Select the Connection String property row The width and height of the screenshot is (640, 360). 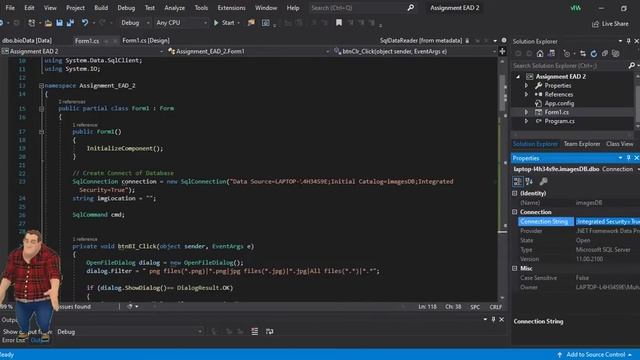(579, 221)
